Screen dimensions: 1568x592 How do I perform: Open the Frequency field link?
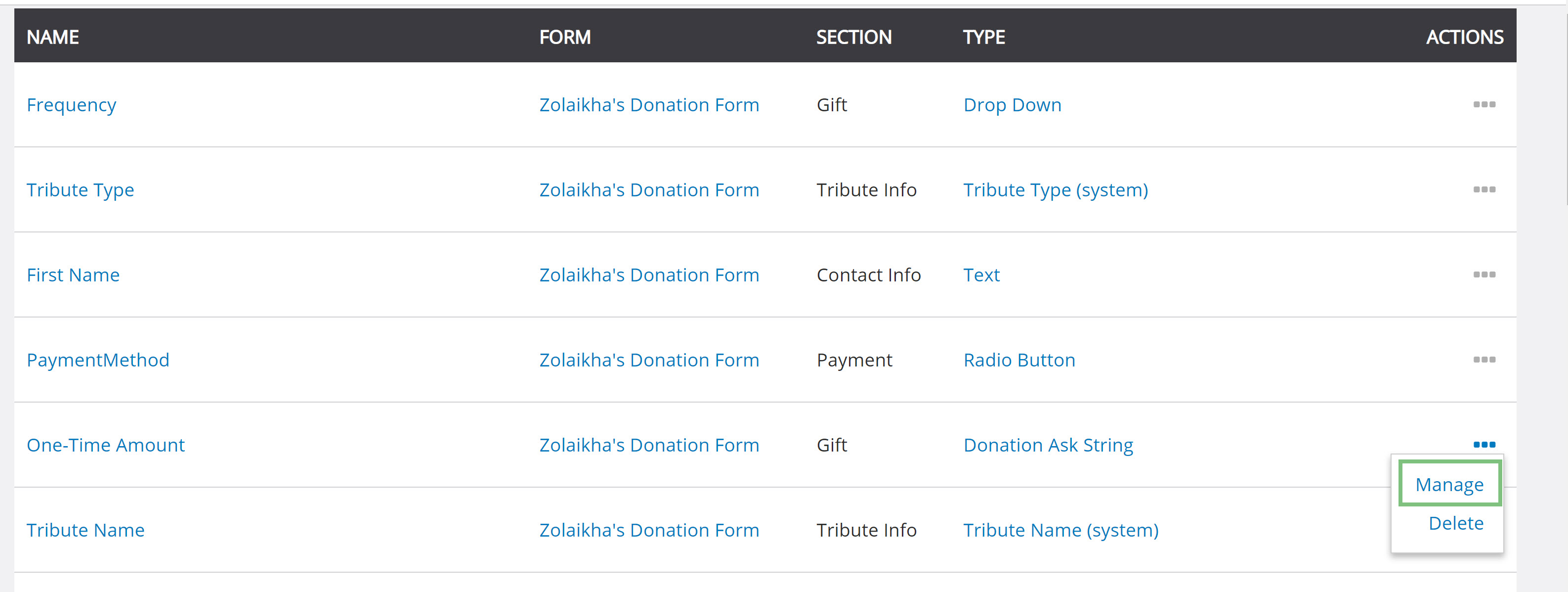pos(71,105)
